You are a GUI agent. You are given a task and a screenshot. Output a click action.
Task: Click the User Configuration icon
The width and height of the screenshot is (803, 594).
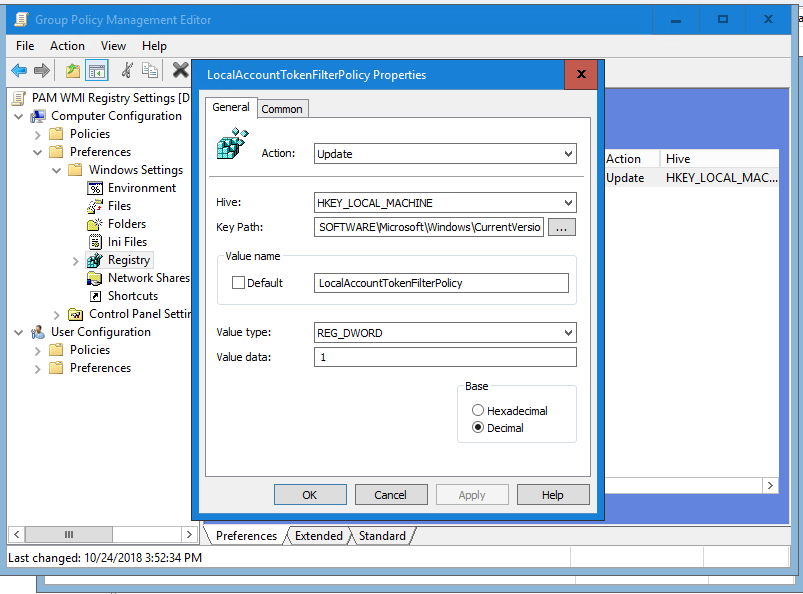(x=38, y=332)
